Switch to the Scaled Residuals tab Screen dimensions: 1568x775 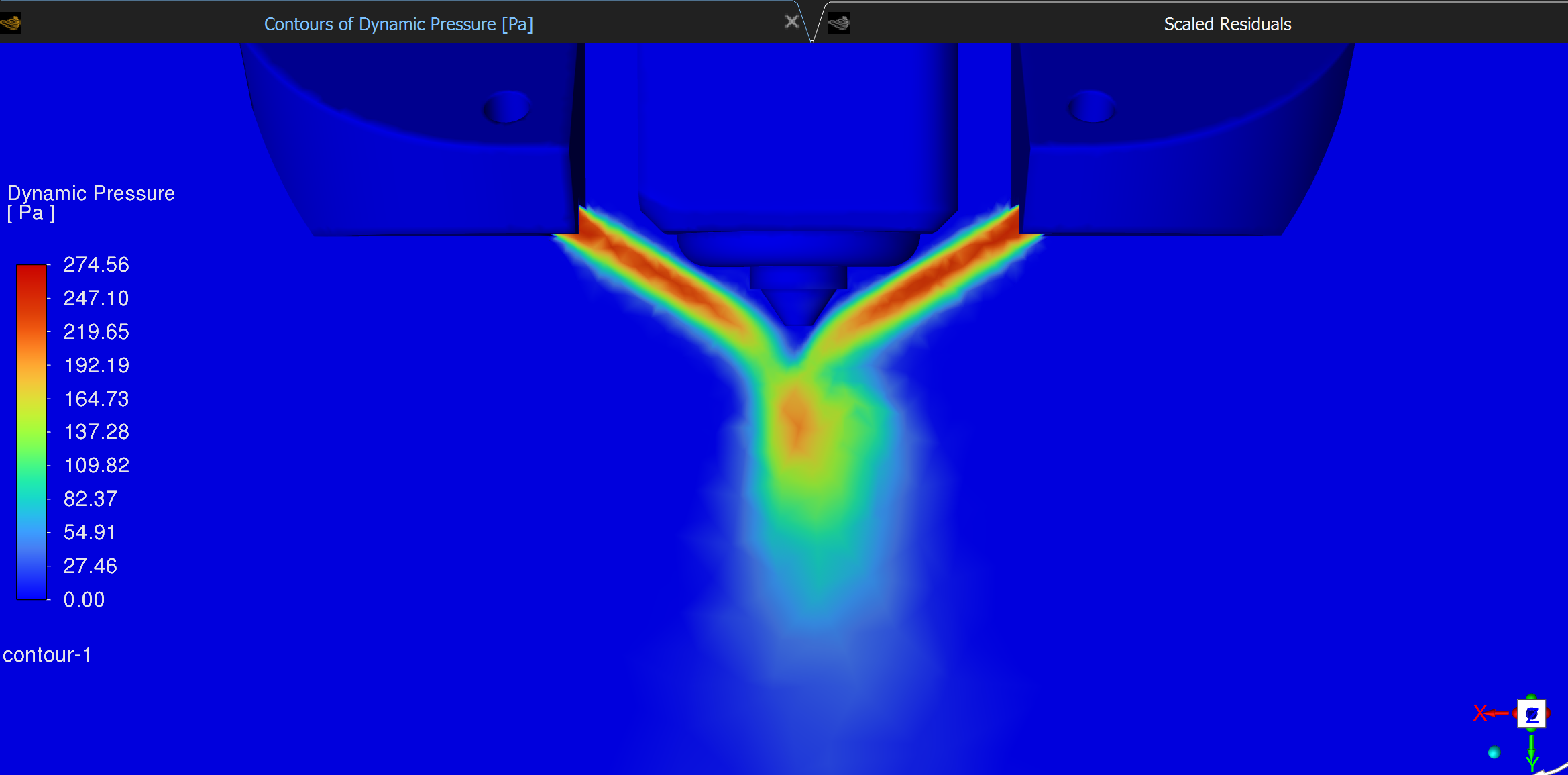(x=1227, y=24)
